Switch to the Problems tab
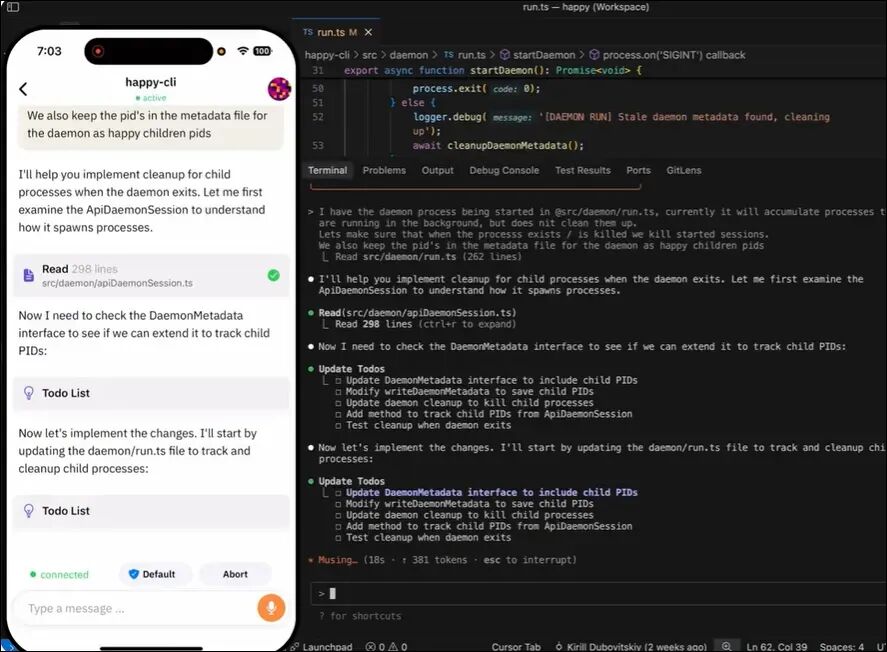Viewport: 887px width, 652px height. tap(384, 170)
